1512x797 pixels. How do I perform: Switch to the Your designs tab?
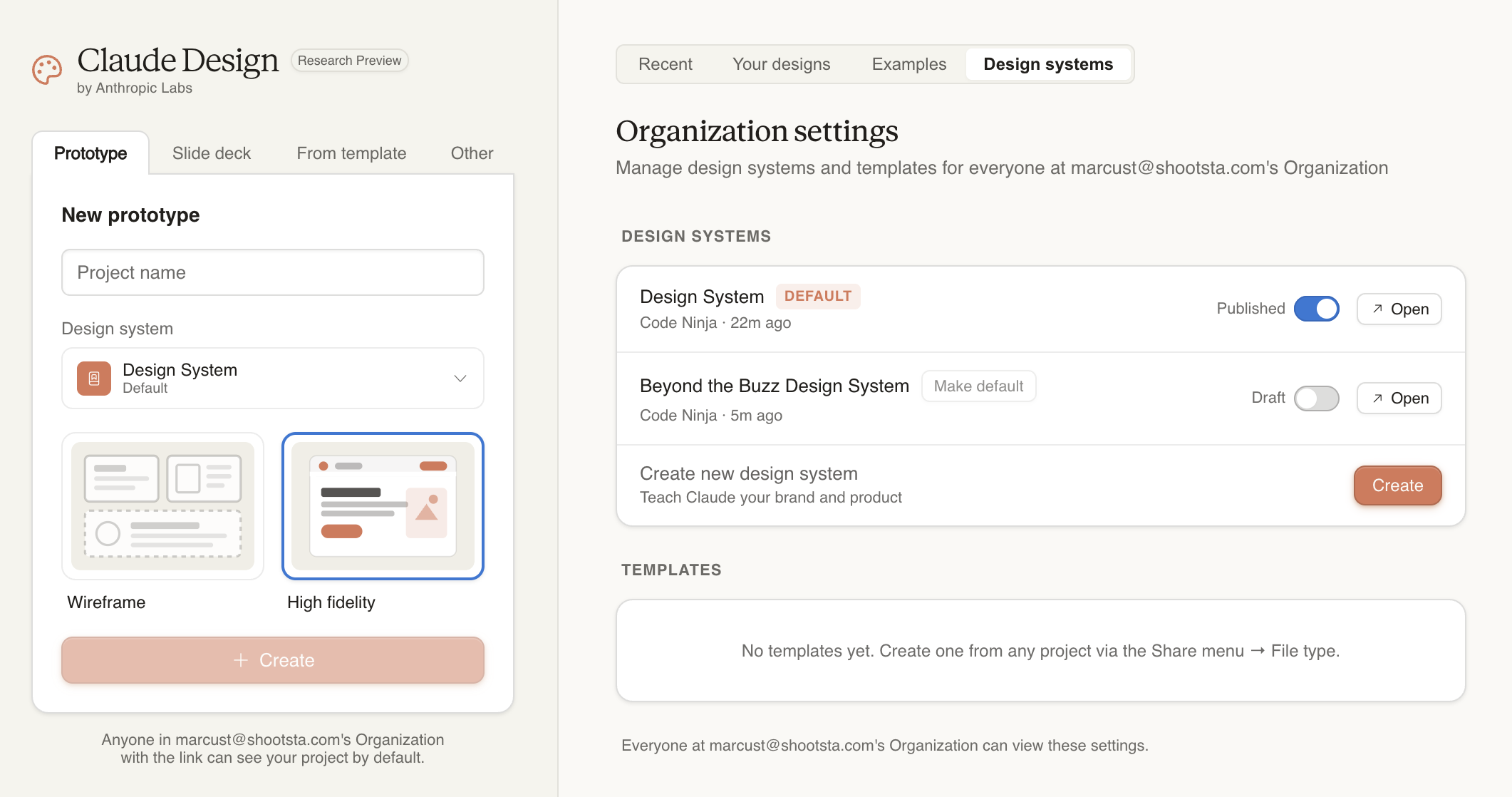pyautogui.click(x=781, y=63)
